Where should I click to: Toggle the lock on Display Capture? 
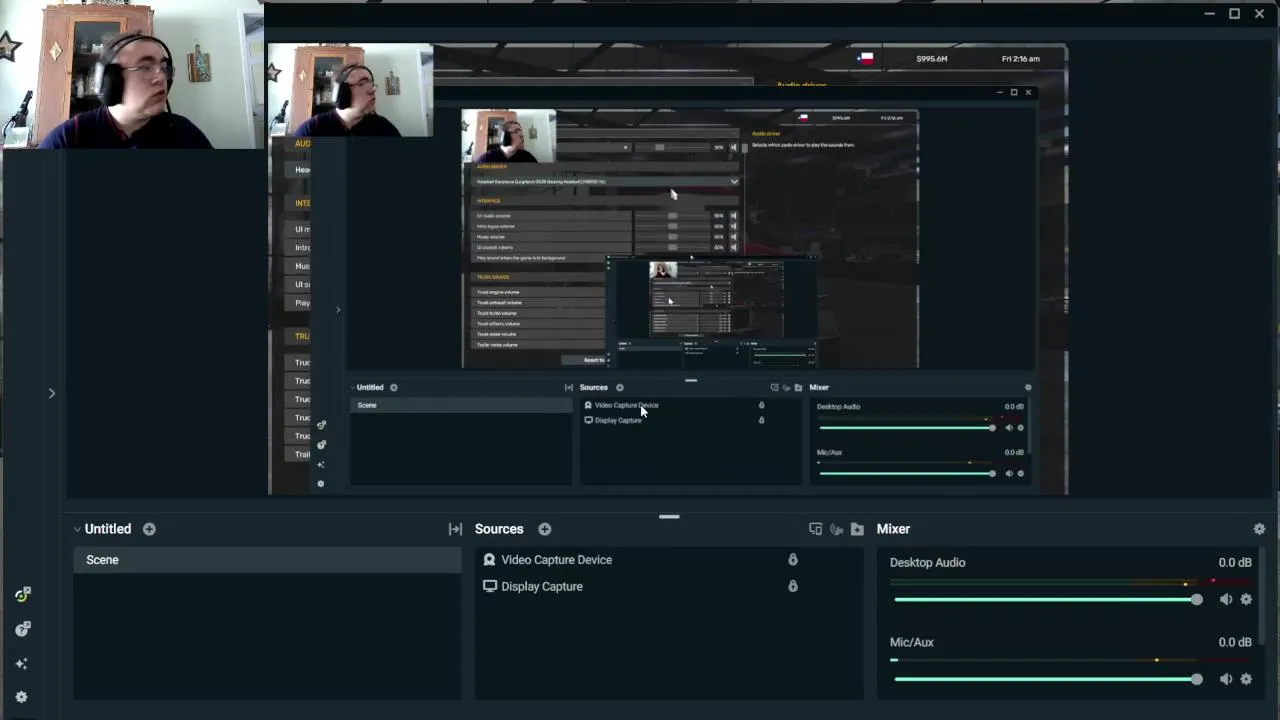point(793,586)
